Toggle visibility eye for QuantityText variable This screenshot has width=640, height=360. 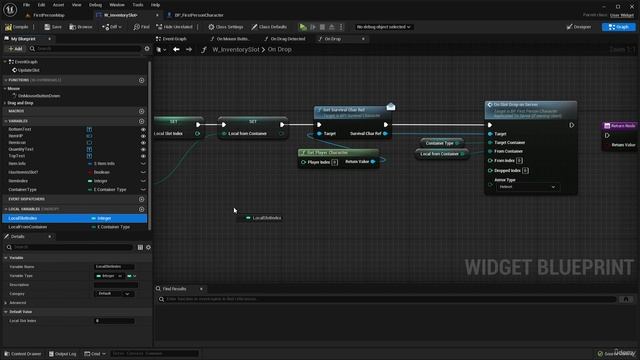(143, 149)
